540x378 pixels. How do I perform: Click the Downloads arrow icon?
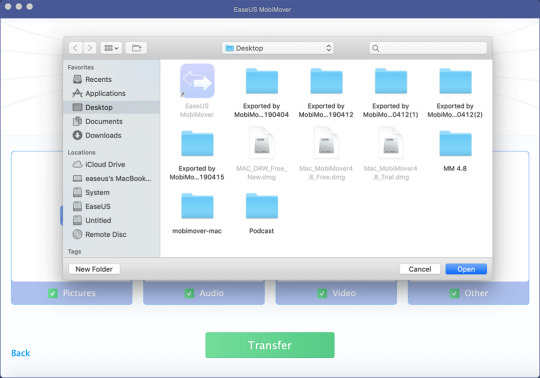[77, 135]
